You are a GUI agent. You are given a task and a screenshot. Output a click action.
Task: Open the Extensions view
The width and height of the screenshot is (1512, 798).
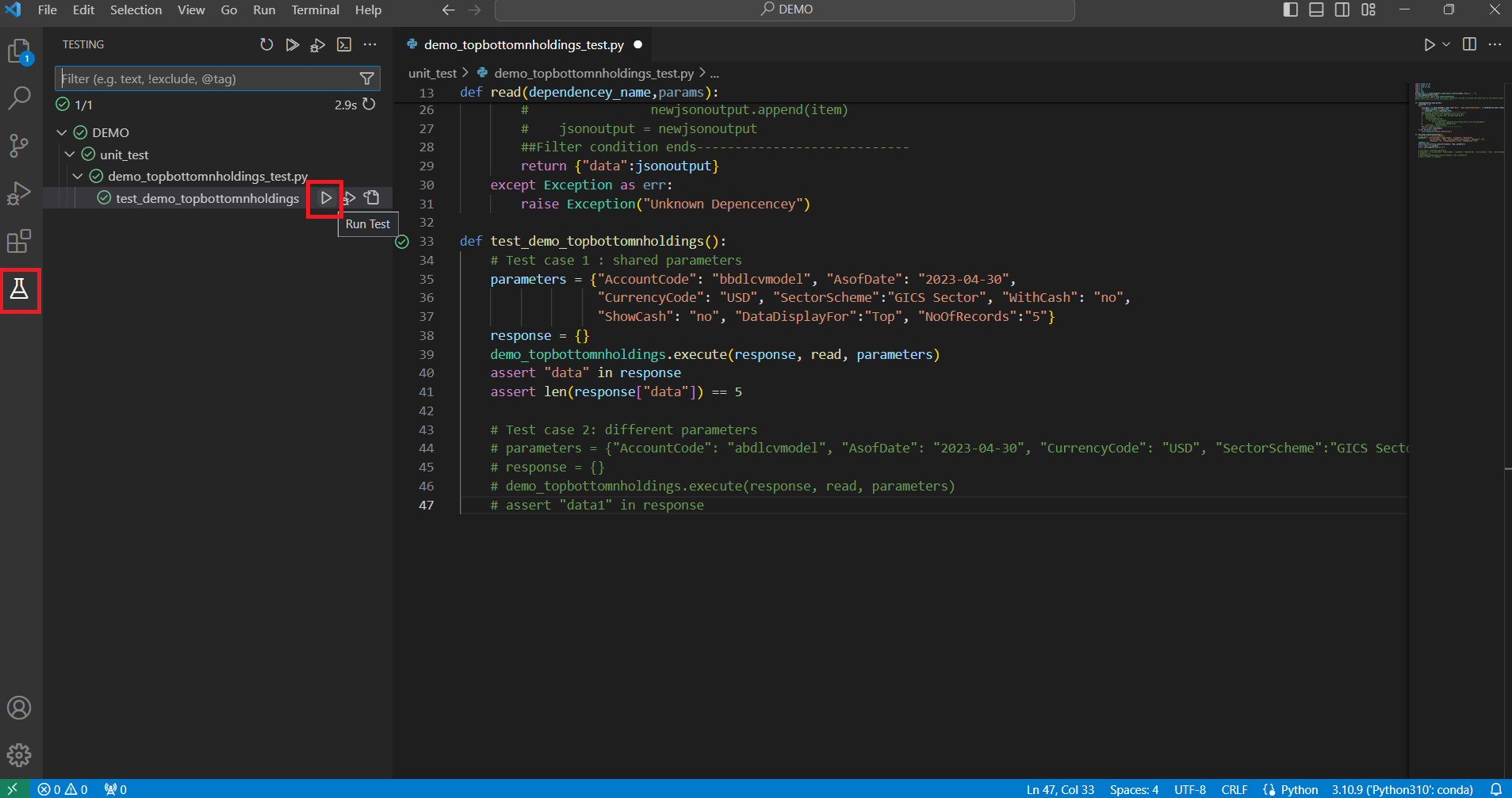(19, 241)
